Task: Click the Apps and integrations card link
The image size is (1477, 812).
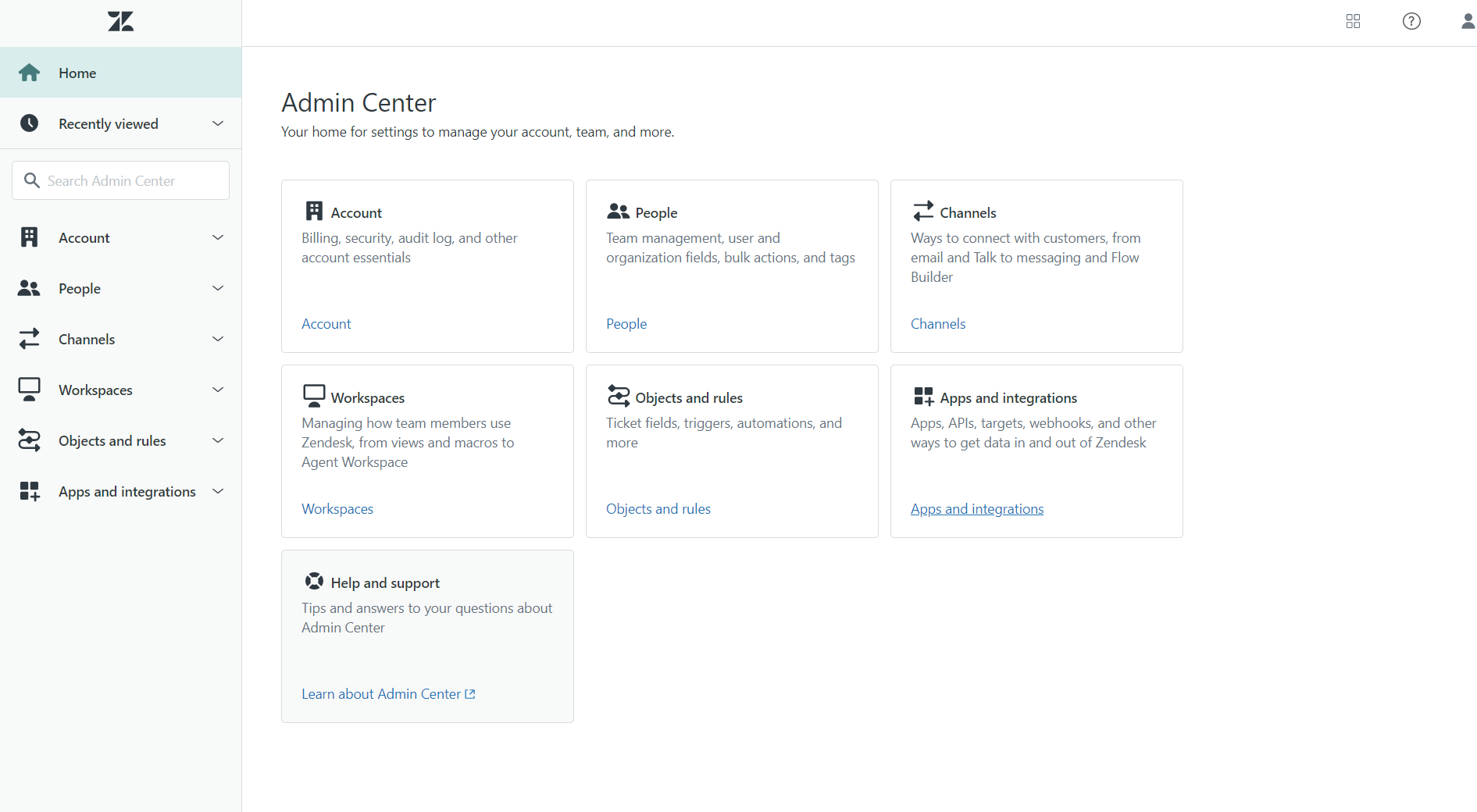Action: [x=976, y=509]
